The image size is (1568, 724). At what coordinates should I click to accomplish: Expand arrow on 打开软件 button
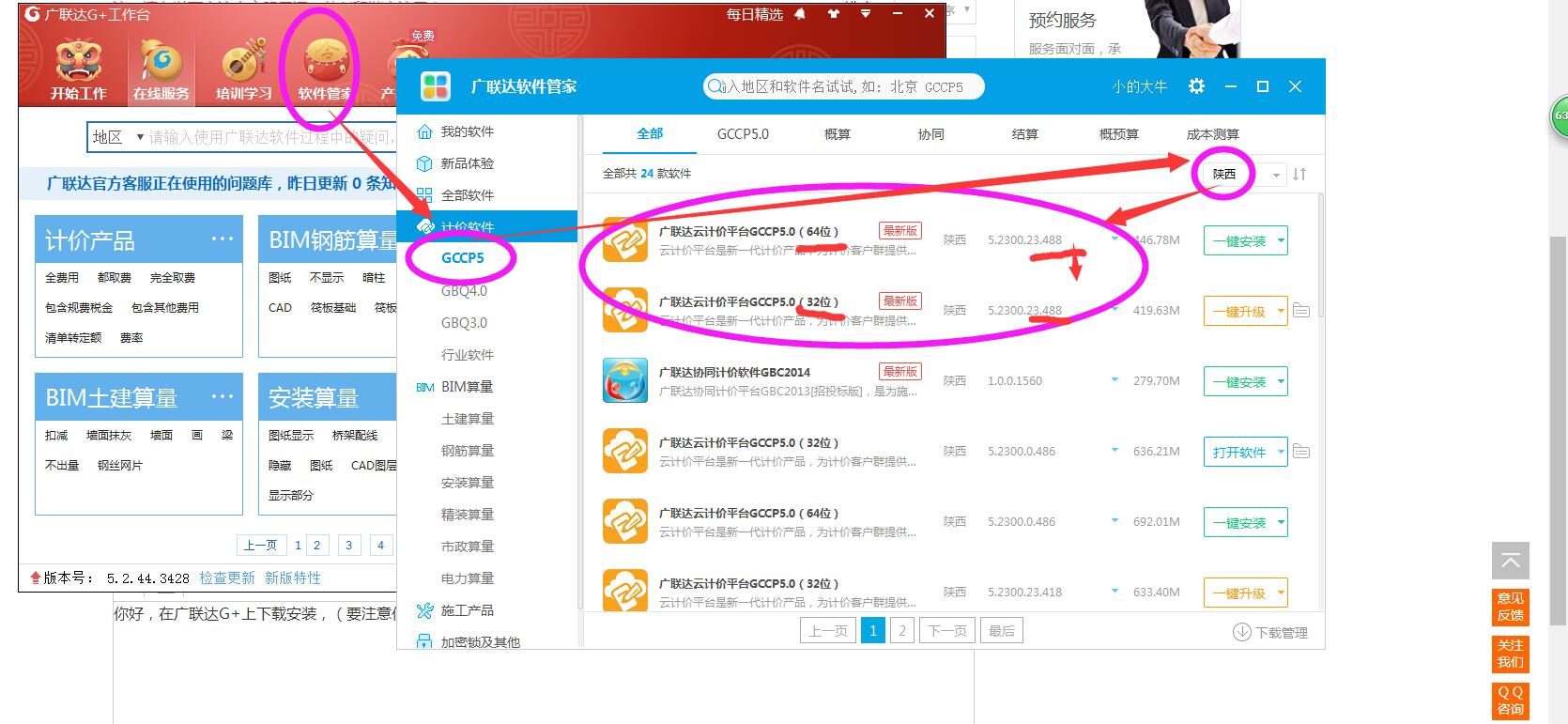tap(1281, 453)
